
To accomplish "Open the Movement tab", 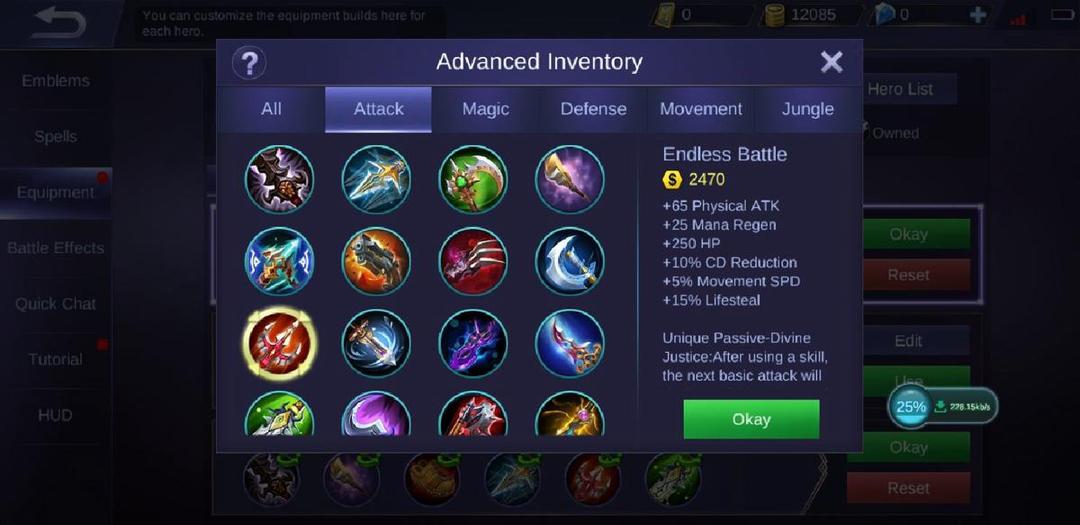I will (x=700, y=109).
